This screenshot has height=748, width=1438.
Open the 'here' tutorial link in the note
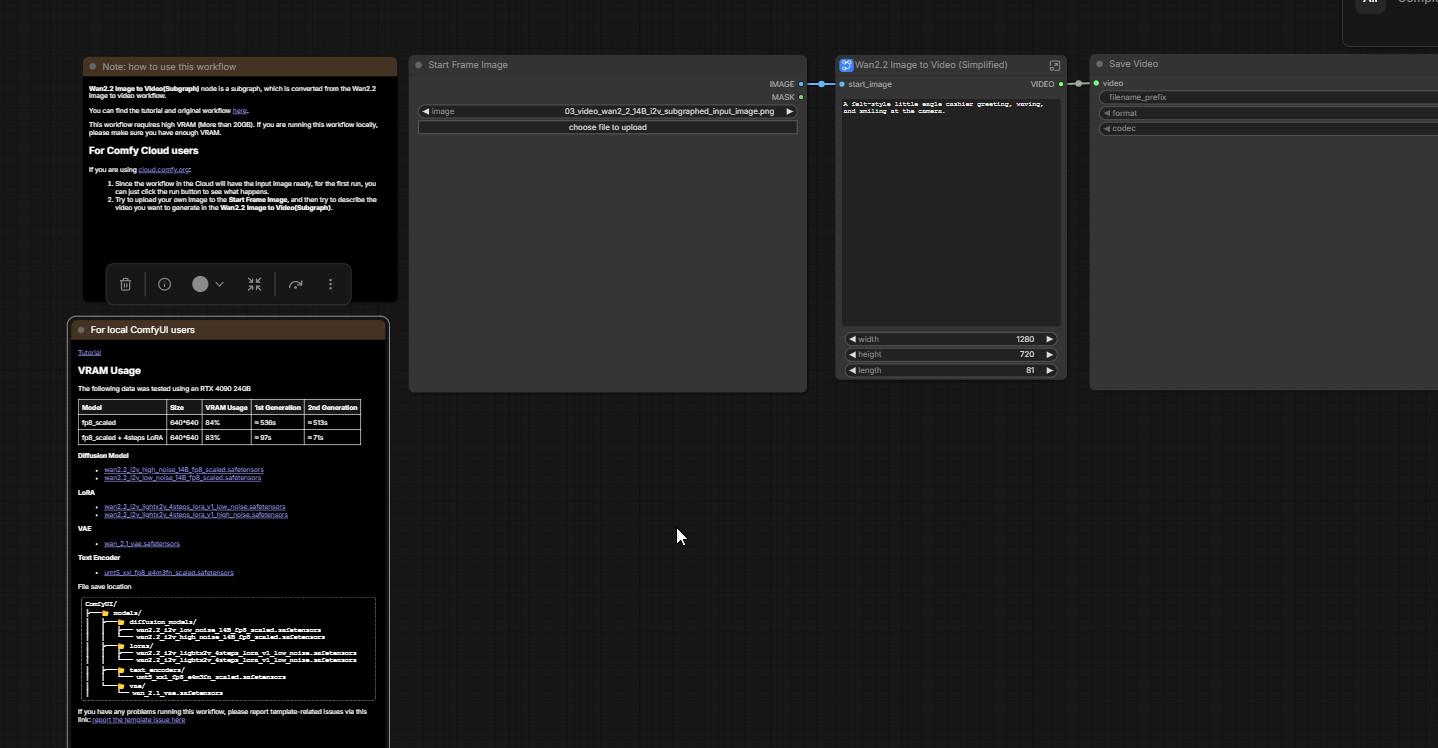239,110
